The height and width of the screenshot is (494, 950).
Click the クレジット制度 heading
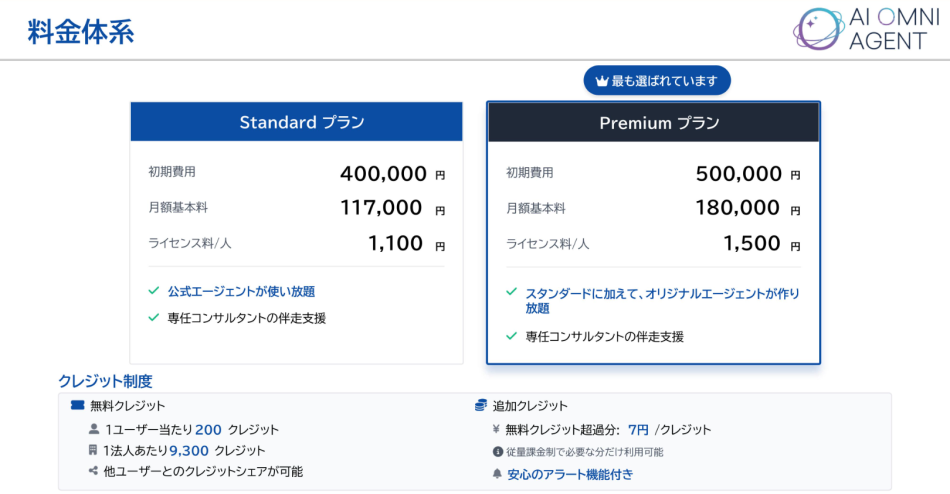click(105, 381)
